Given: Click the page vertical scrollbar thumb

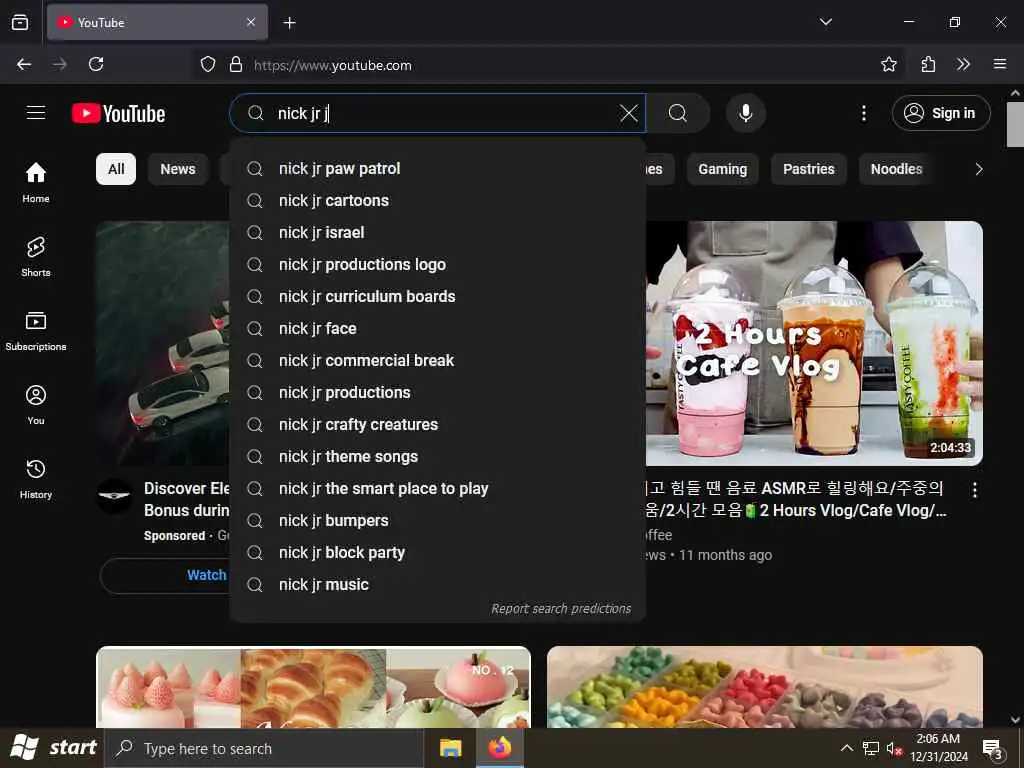Looking at the screenshot, I should pyautogui.click(x=1015, y=124).
